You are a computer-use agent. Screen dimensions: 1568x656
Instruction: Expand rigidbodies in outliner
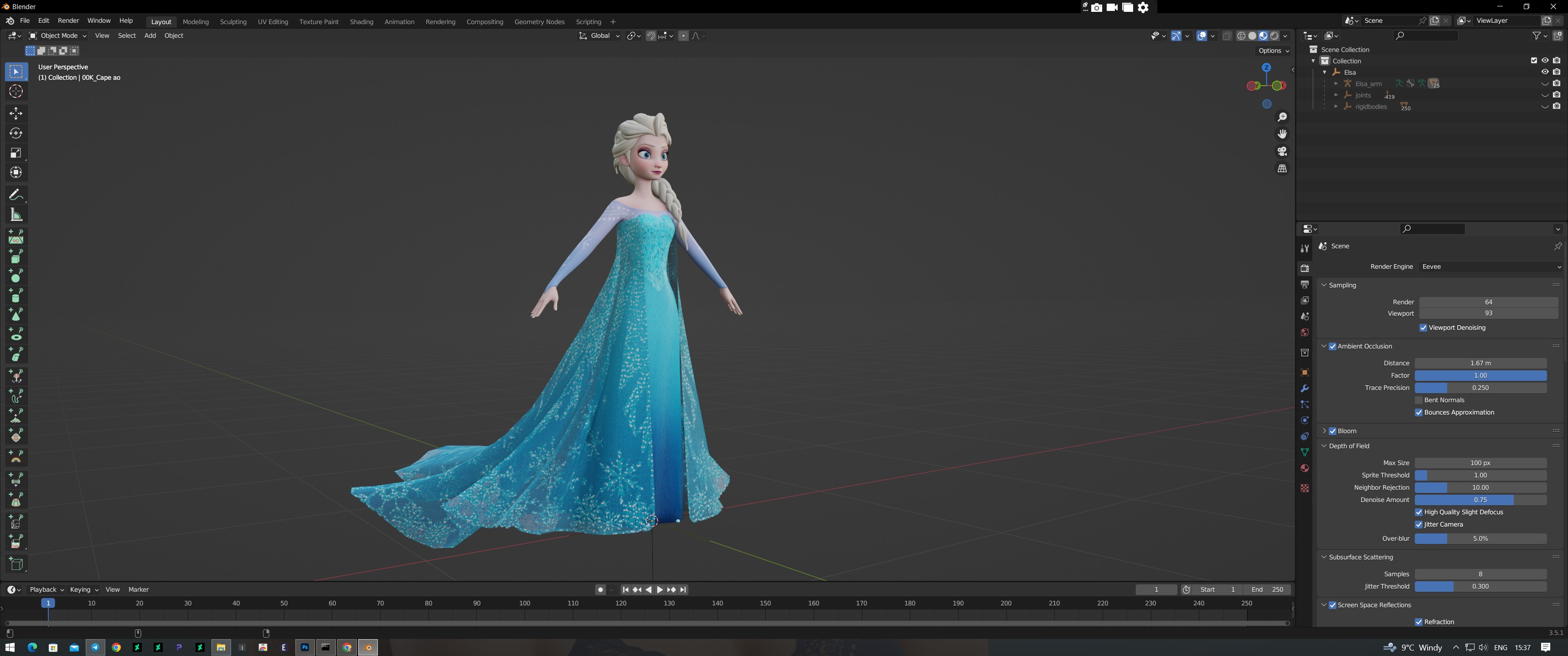pos(1336,107)
